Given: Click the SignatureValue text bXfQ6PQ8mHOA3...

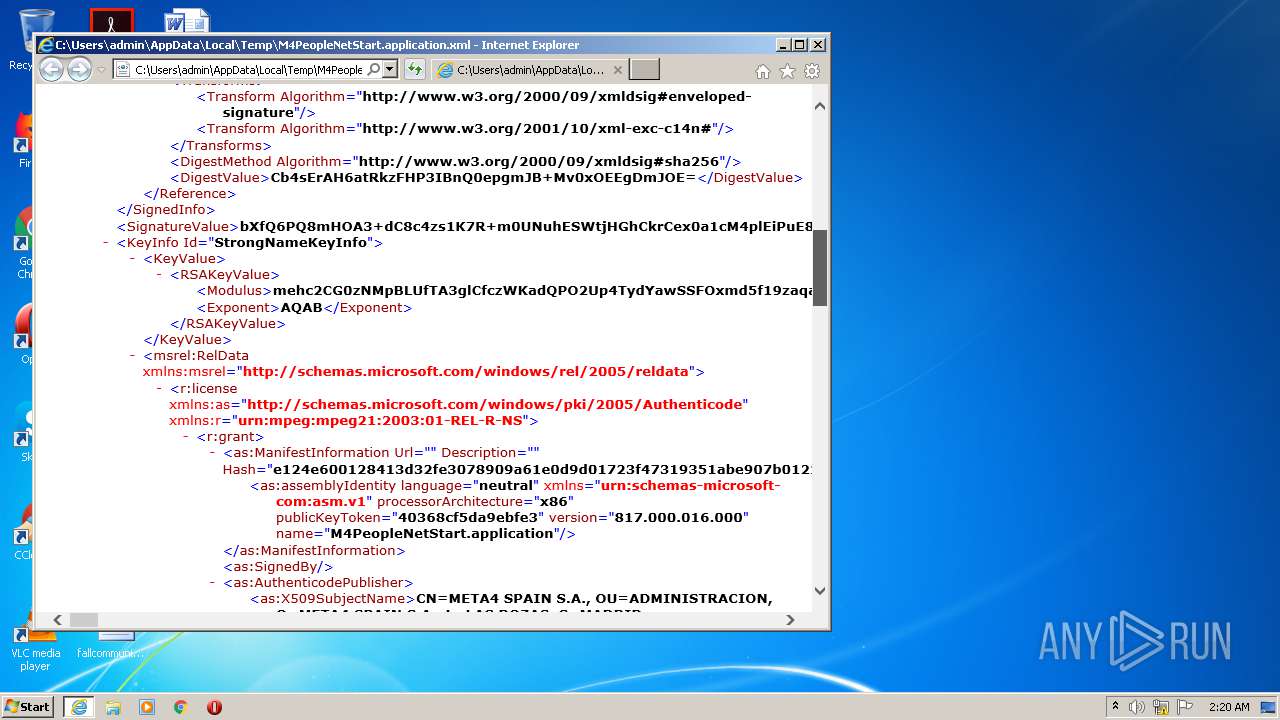Looking at the screenshot, I should tap(526, 226).
